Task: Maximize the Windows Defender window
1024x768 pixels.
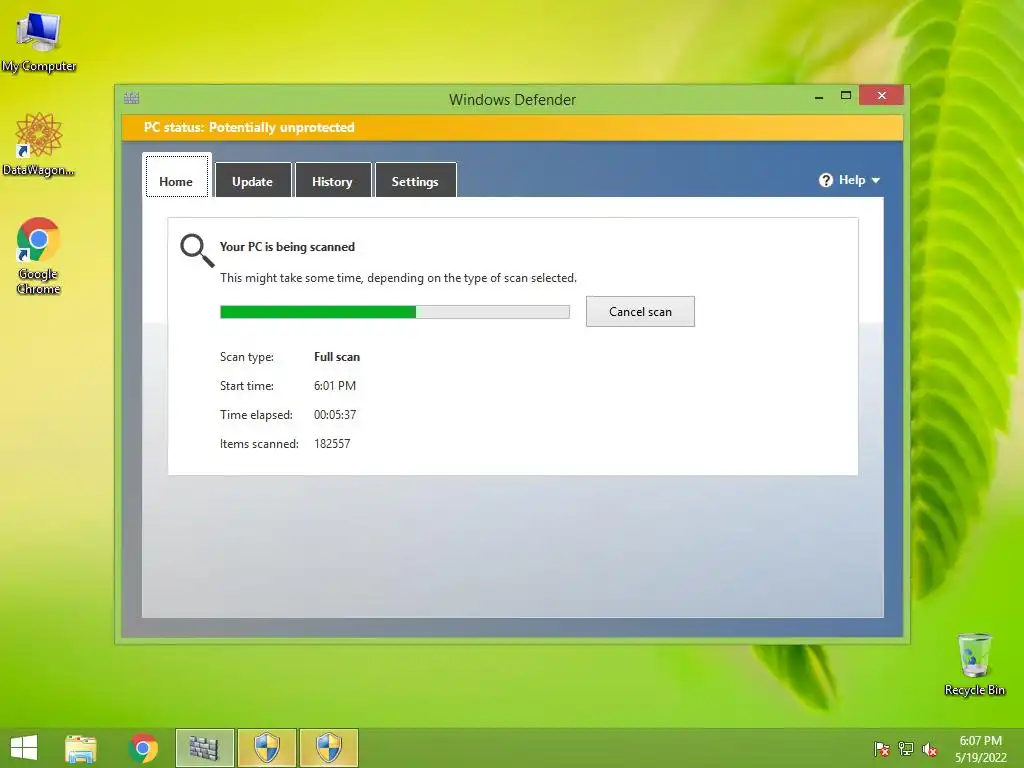Action: pos(846,96)
